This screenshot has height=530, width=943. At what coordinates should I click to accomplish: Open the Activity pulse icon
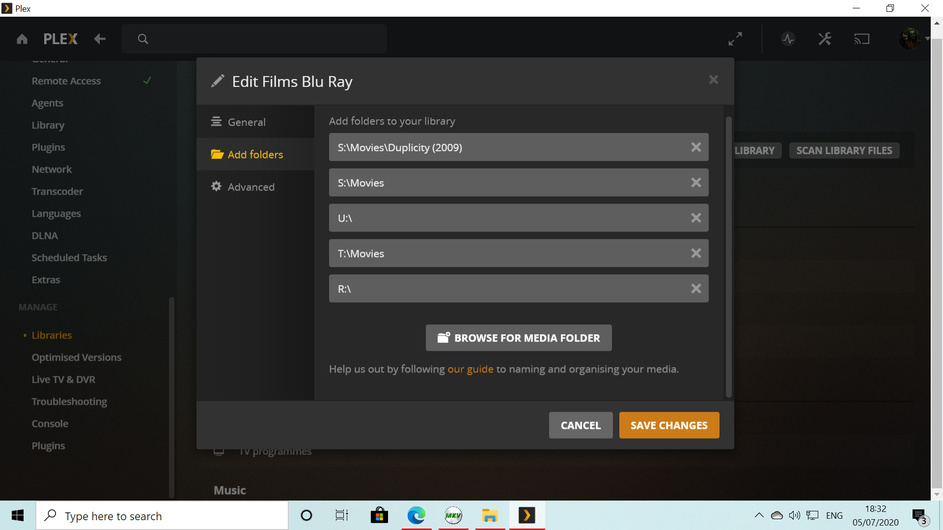click(788, 39)
